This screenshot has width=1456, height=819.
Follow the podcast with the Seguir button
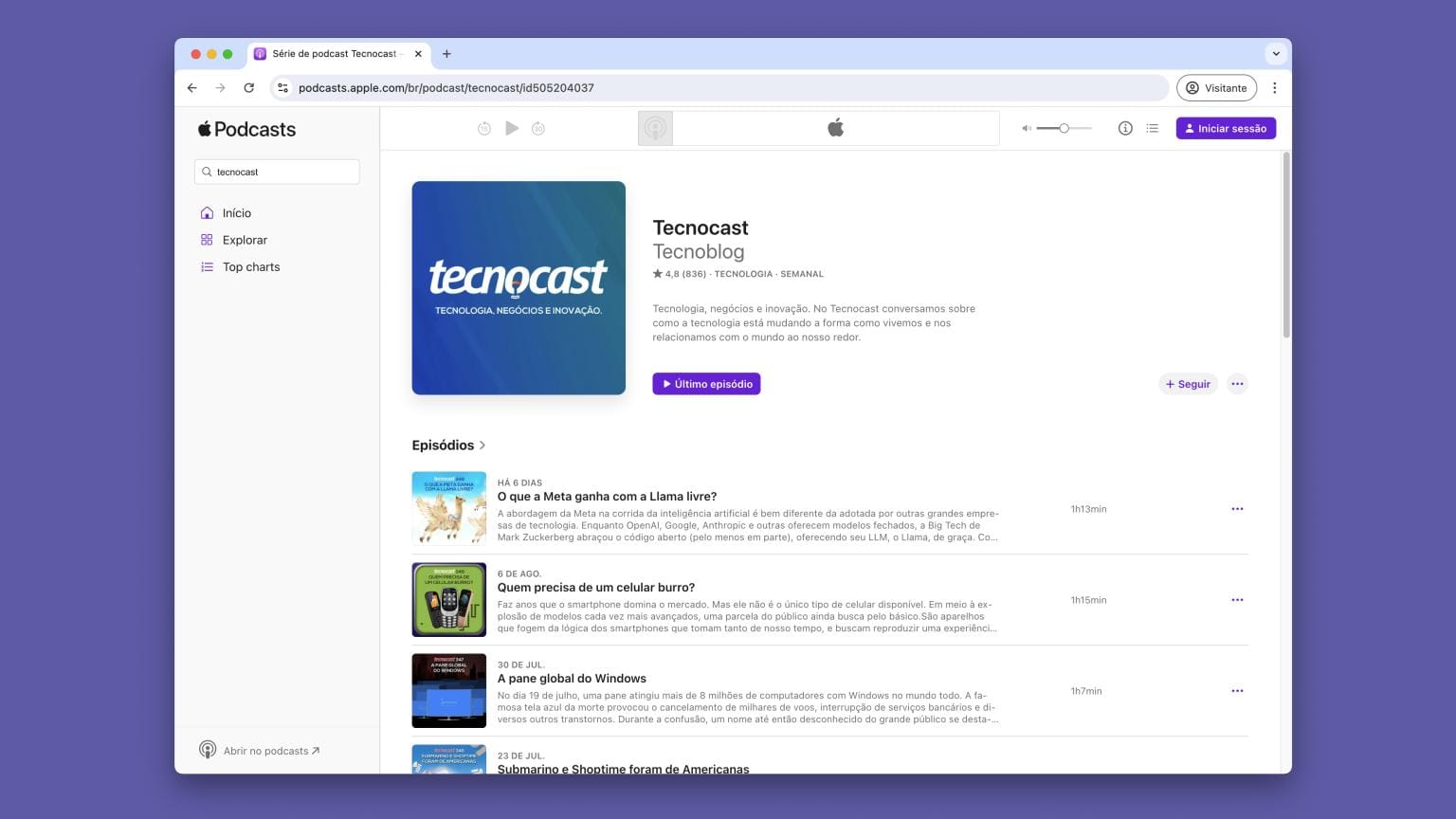pos(1188,384)
